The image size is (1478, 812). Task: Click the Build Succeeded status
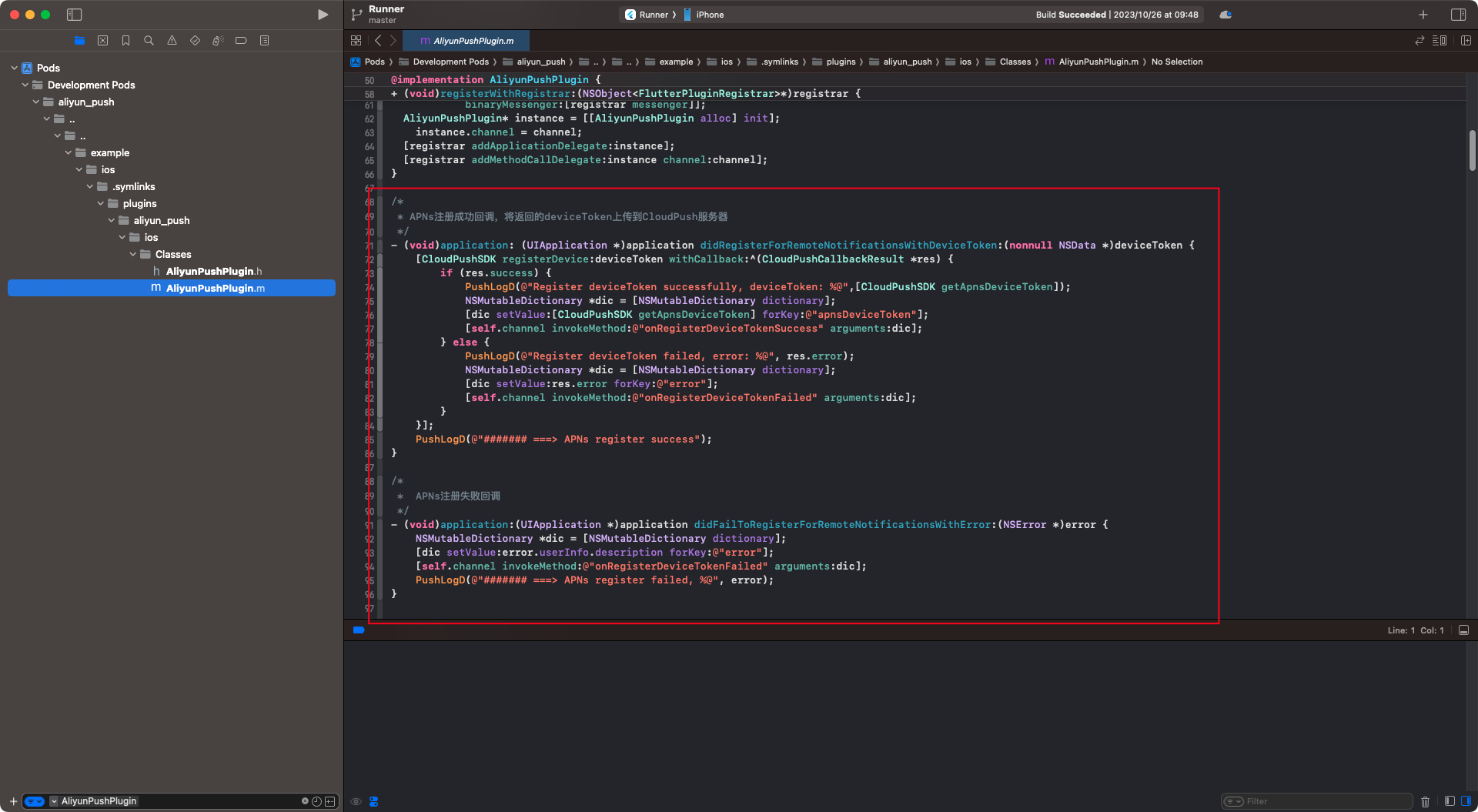pyautogui.click(x=1116, y=15)
